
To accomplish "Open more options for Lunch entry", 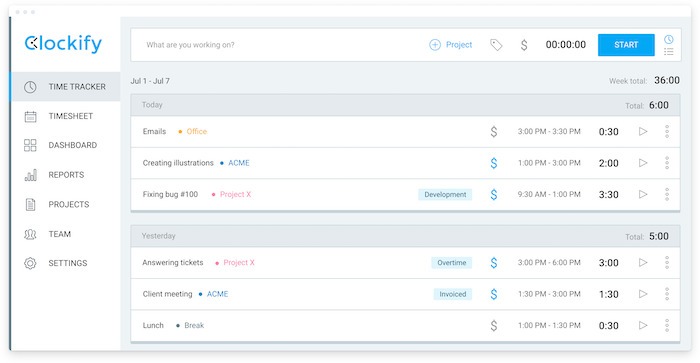I will point(667,325).
